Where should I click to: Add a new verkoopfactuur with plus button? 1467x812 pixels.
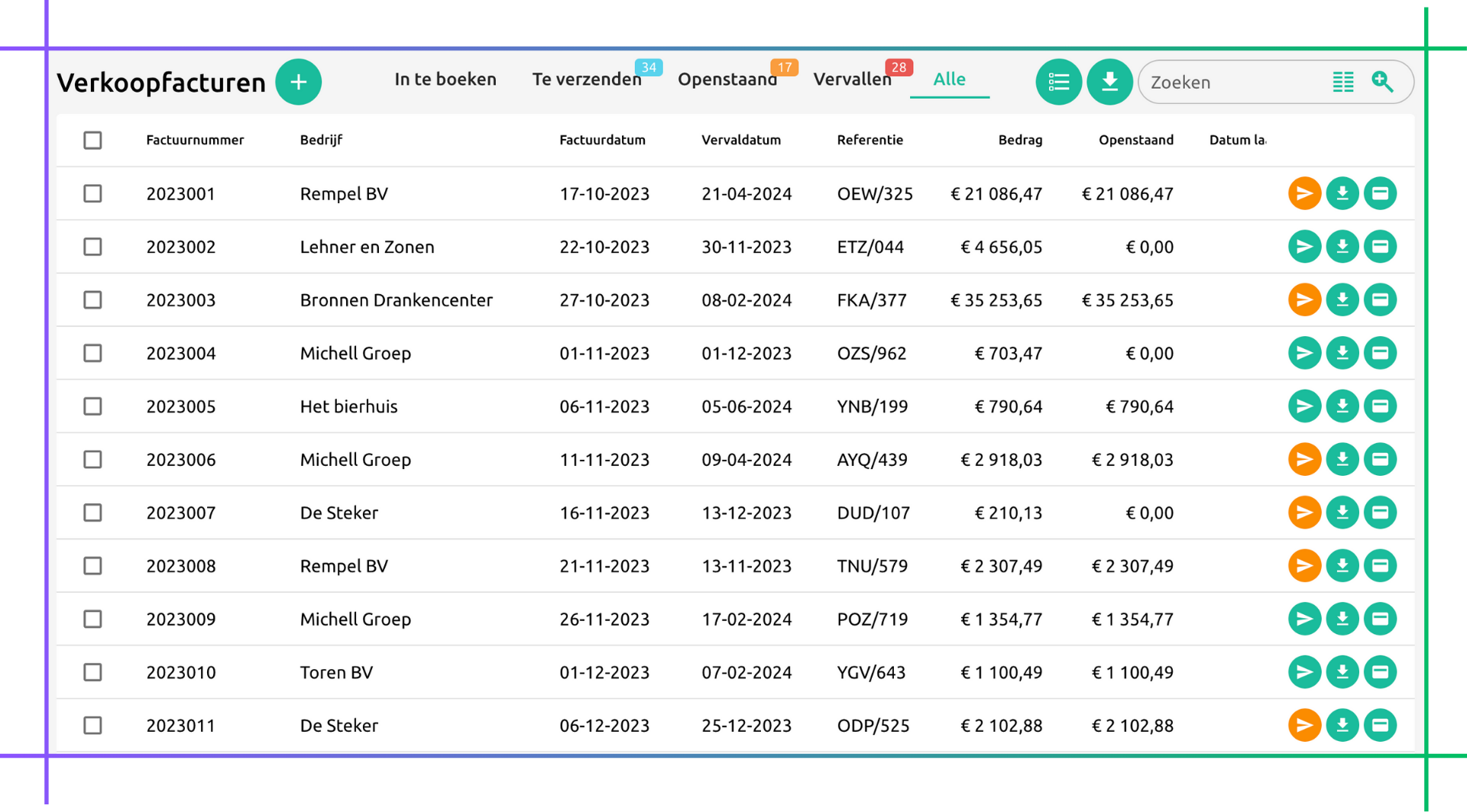pyautogui.click(x=298, y=82)
